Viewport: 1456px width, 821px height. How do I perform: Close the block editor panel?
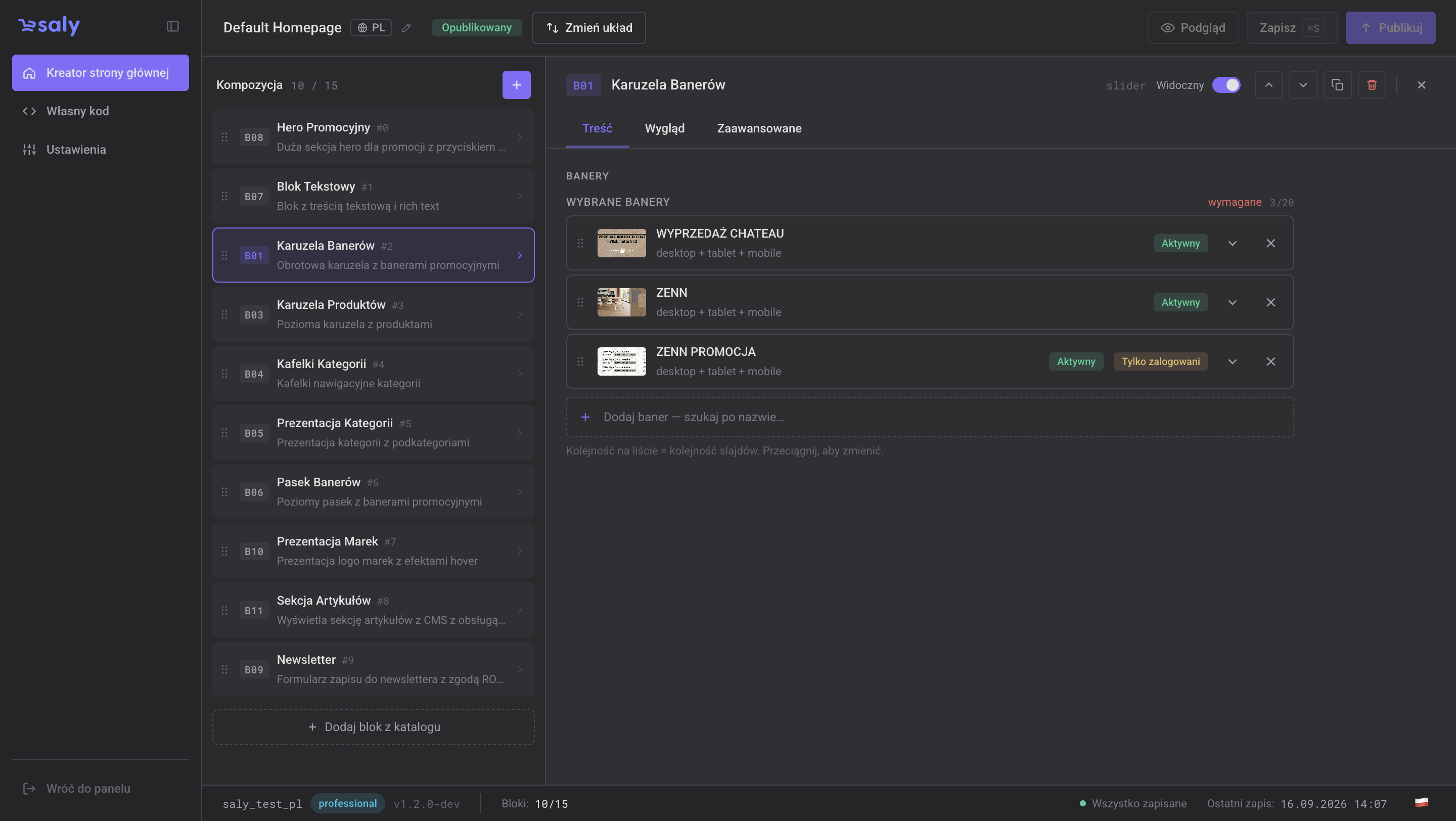(1421, 85)
